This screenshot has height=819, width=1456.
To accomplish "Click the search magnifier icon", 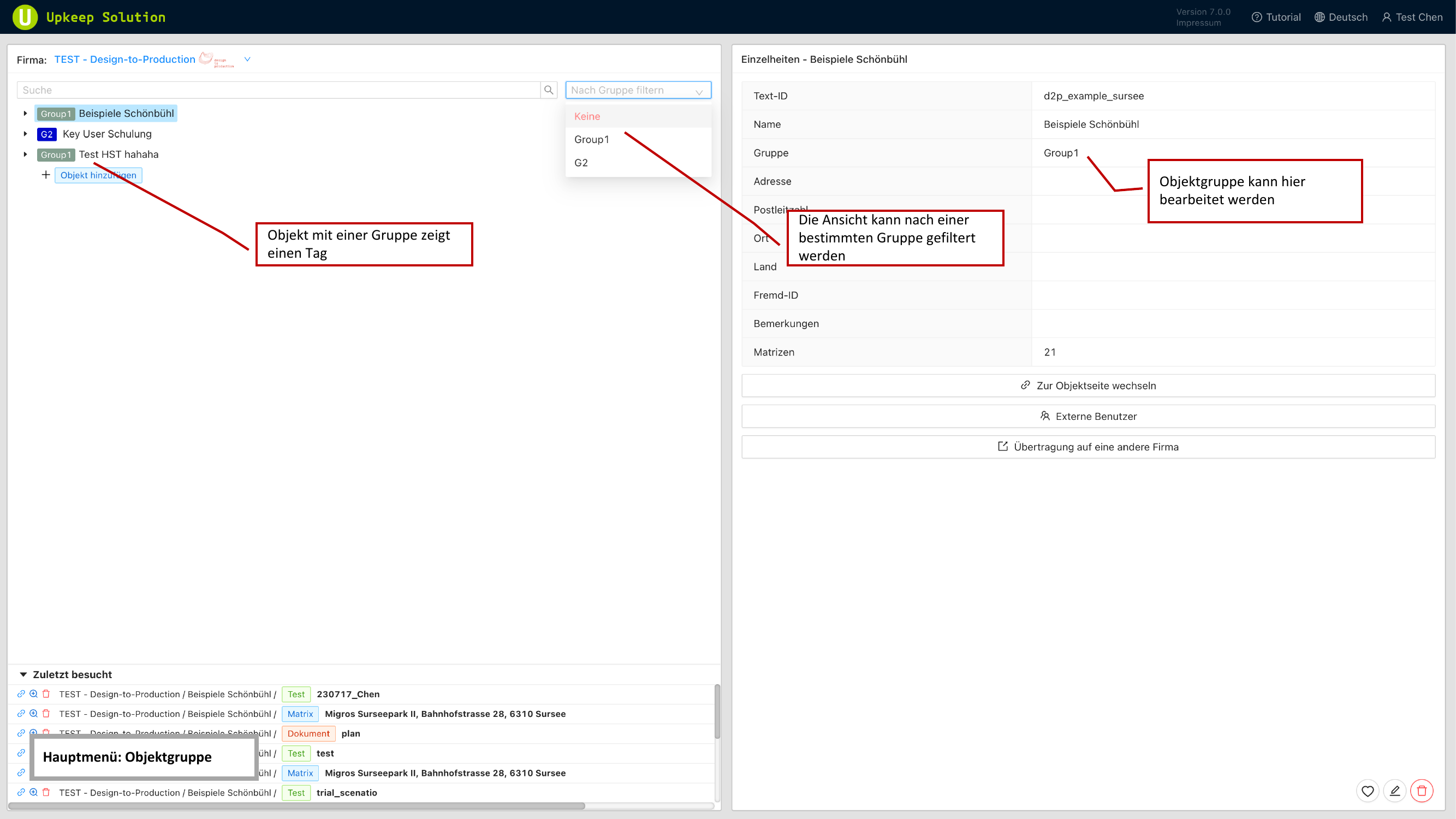I will point(548,90).
